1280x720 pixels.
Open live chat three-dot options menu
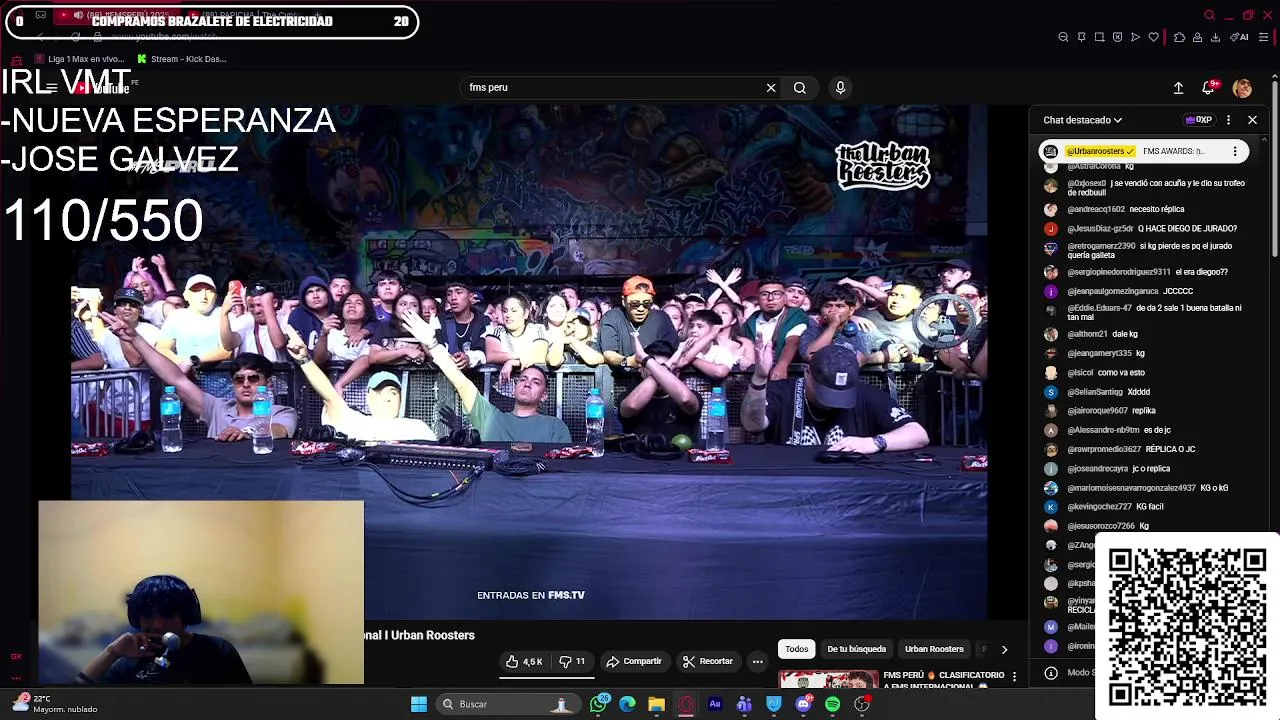1228,120
